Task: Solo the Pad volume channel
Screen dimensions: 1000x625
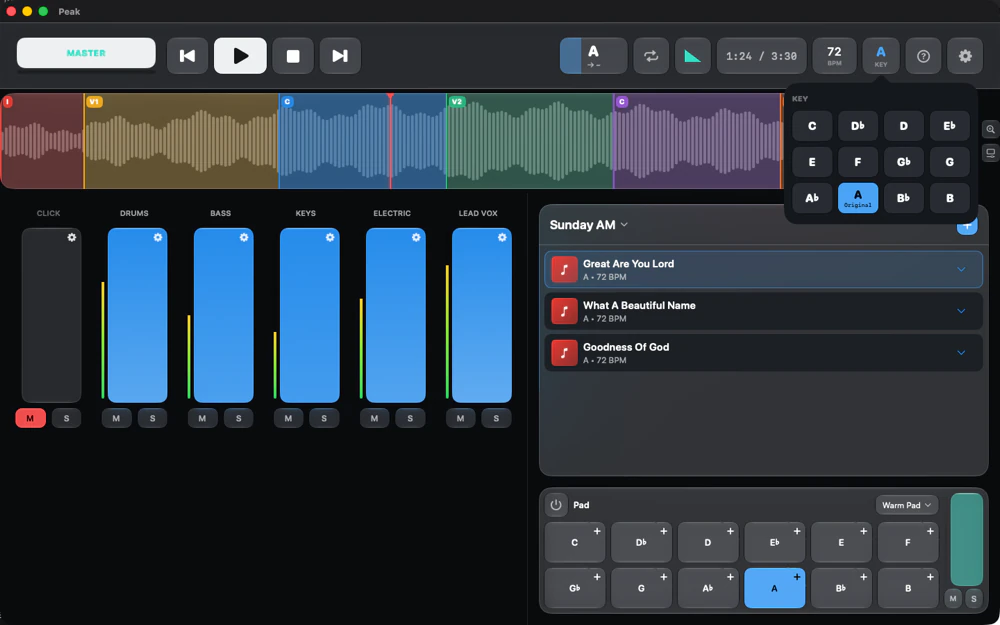Action: pos(974,599)
